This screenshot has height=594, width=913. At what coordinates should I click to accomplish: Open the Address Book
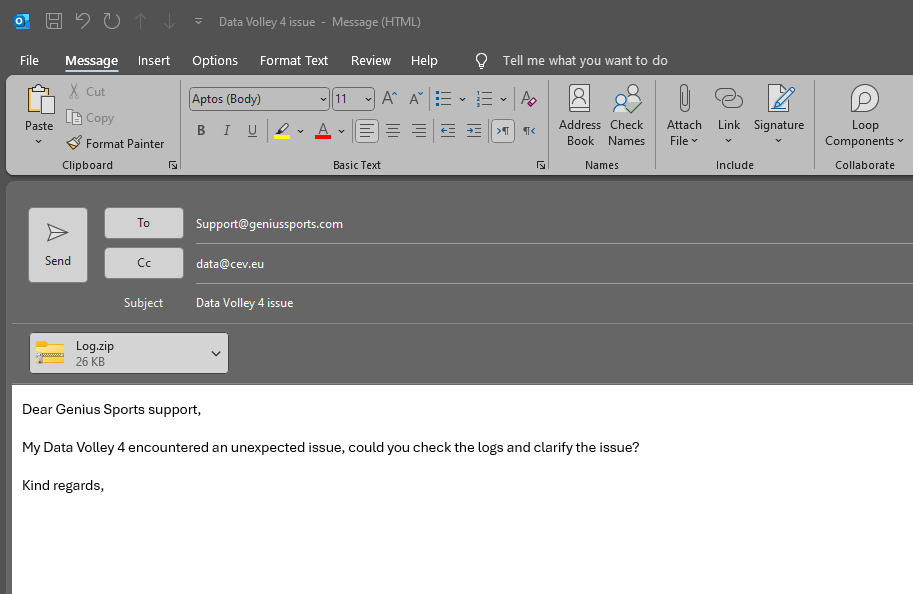pyautogui.click(x=580, y=115)
